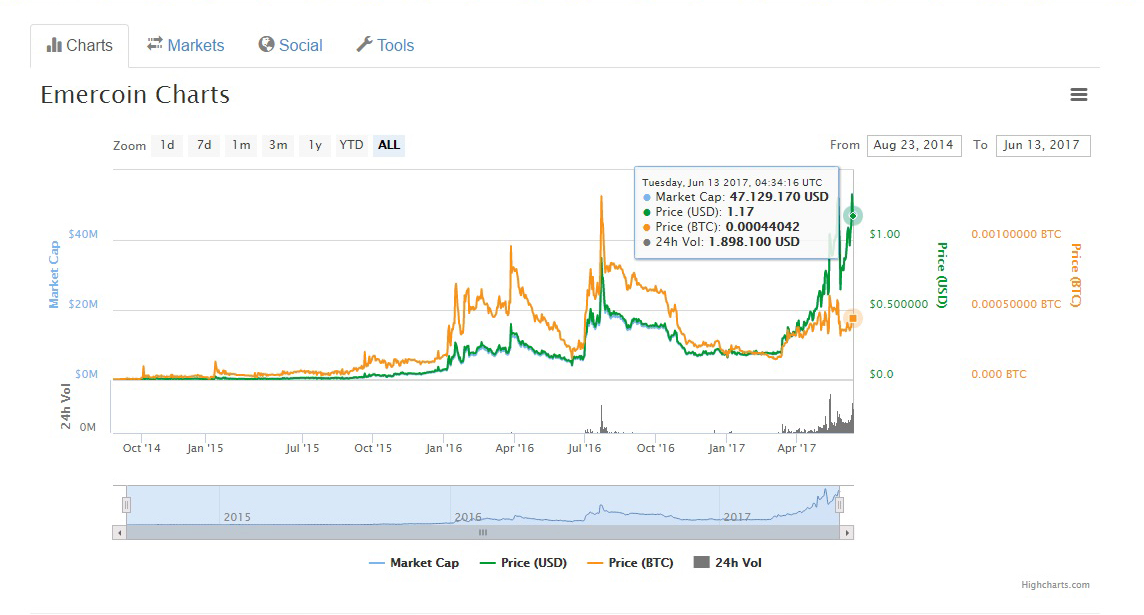Click the $0.500000 USD axis label
The height and width of the screenshot is (615, 1144).
coord(899,304)
